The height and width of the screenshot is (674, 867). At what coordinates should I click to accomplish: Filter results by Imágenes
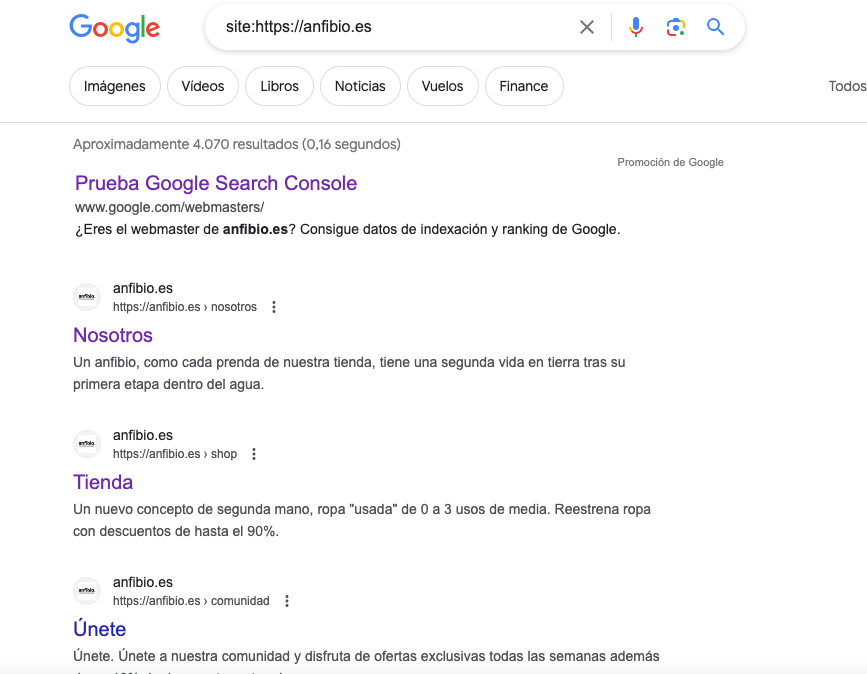[x=114, y=86]
